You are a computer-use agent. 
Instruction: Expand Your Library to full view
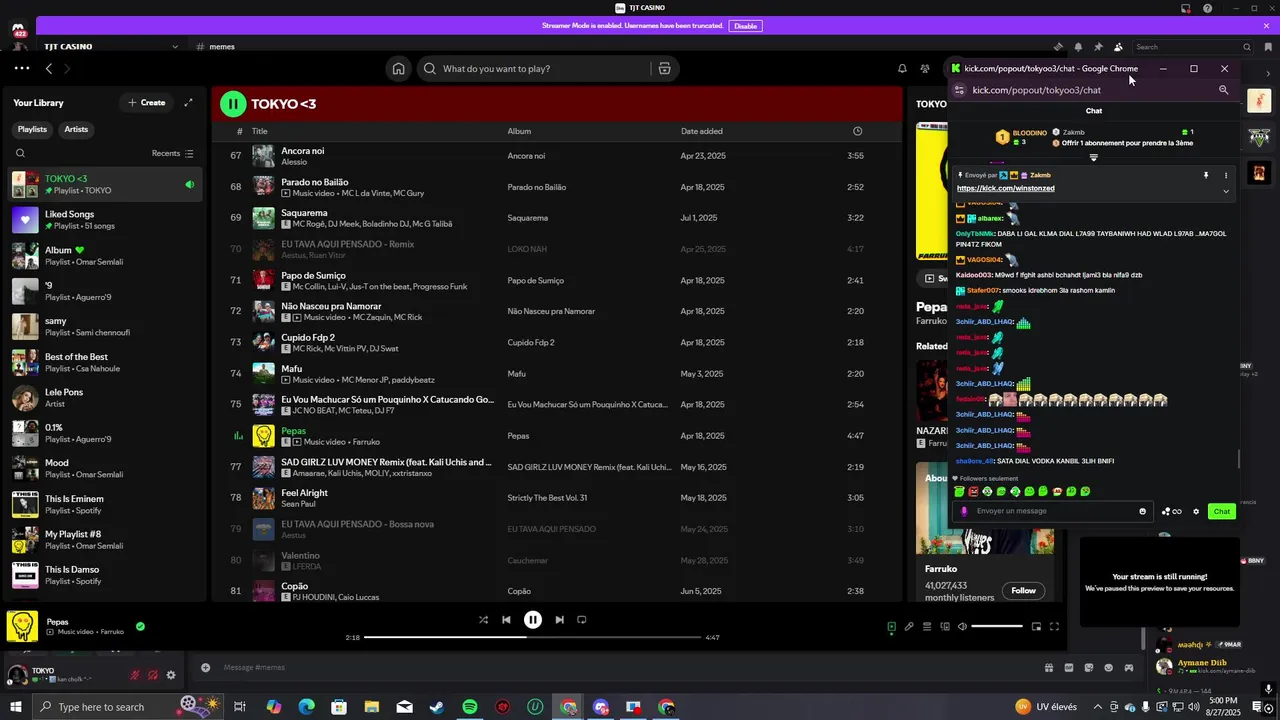pos(188,103)
